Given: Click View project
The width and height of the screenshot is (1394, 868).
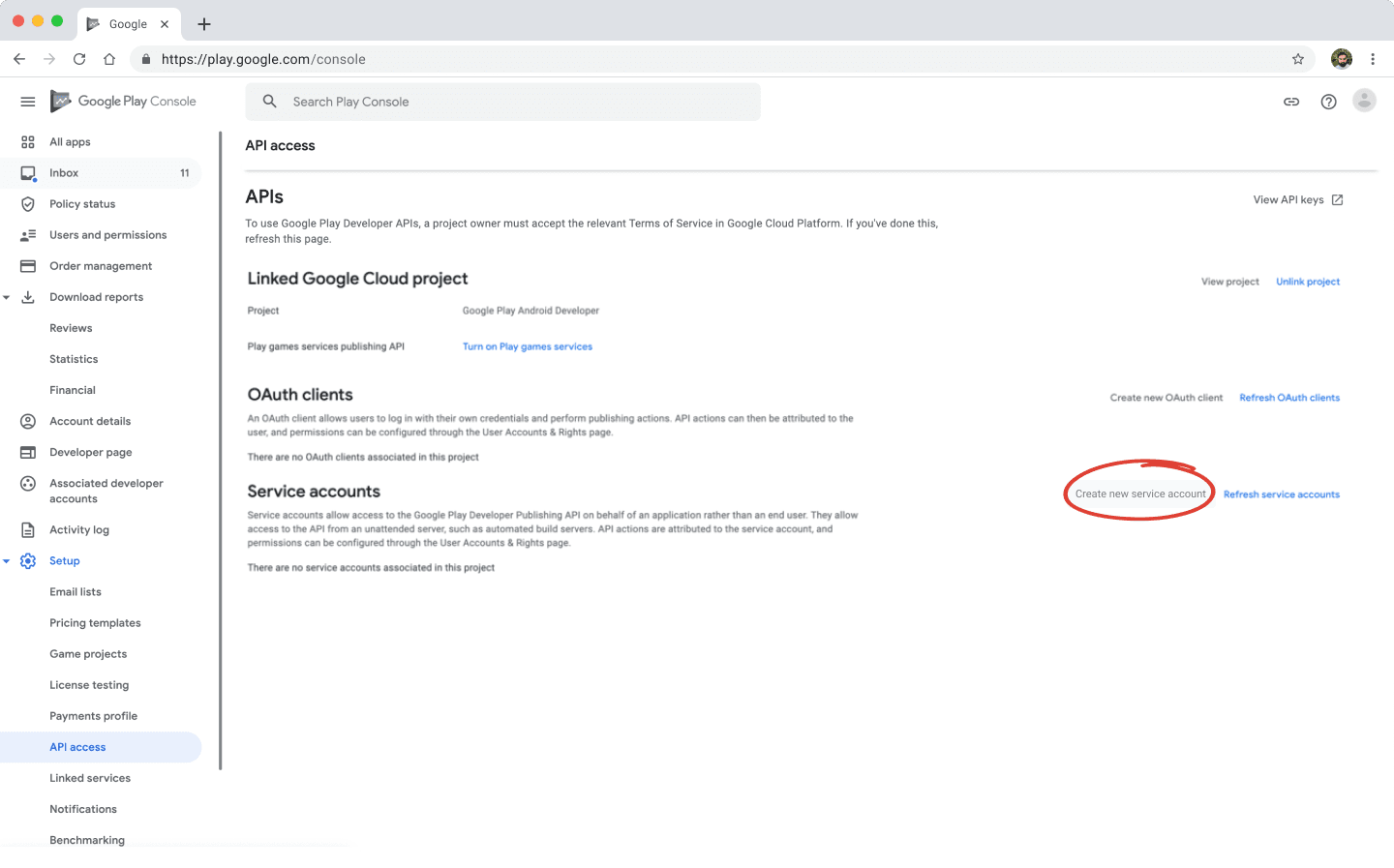Looking at the screenshot, I should click(1230, 282).
